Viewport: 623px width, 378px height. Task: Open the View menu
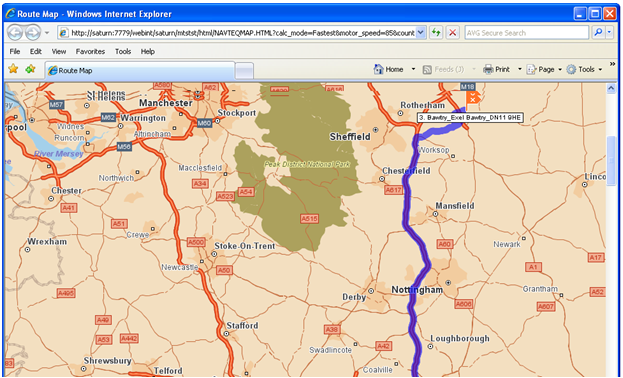(59, 51)
